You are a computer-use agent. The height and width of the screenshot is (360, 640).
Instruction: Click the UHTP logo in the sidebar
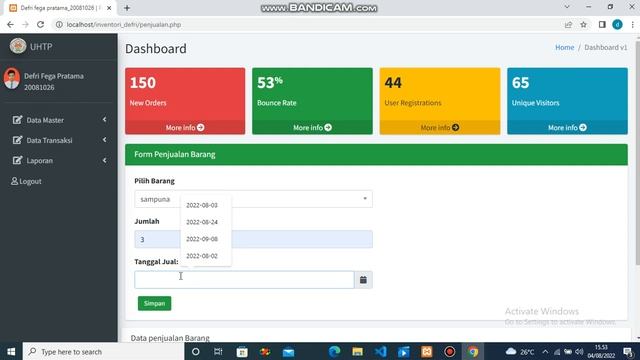(x=18, y=46)
